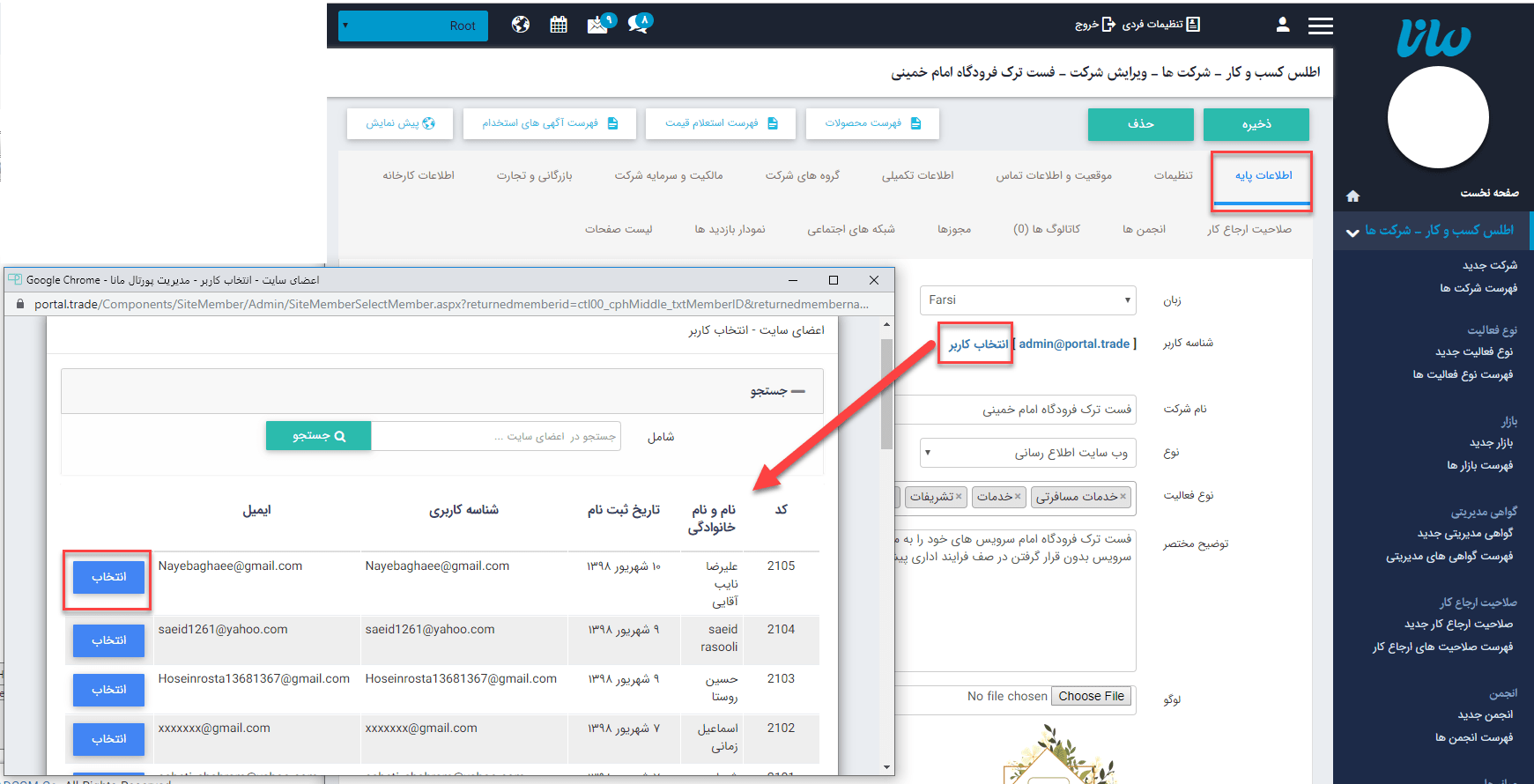Open فهرست استعلام قیمت button
Image resolution: width=1534 pixels, height=784 pixels.
721,123
